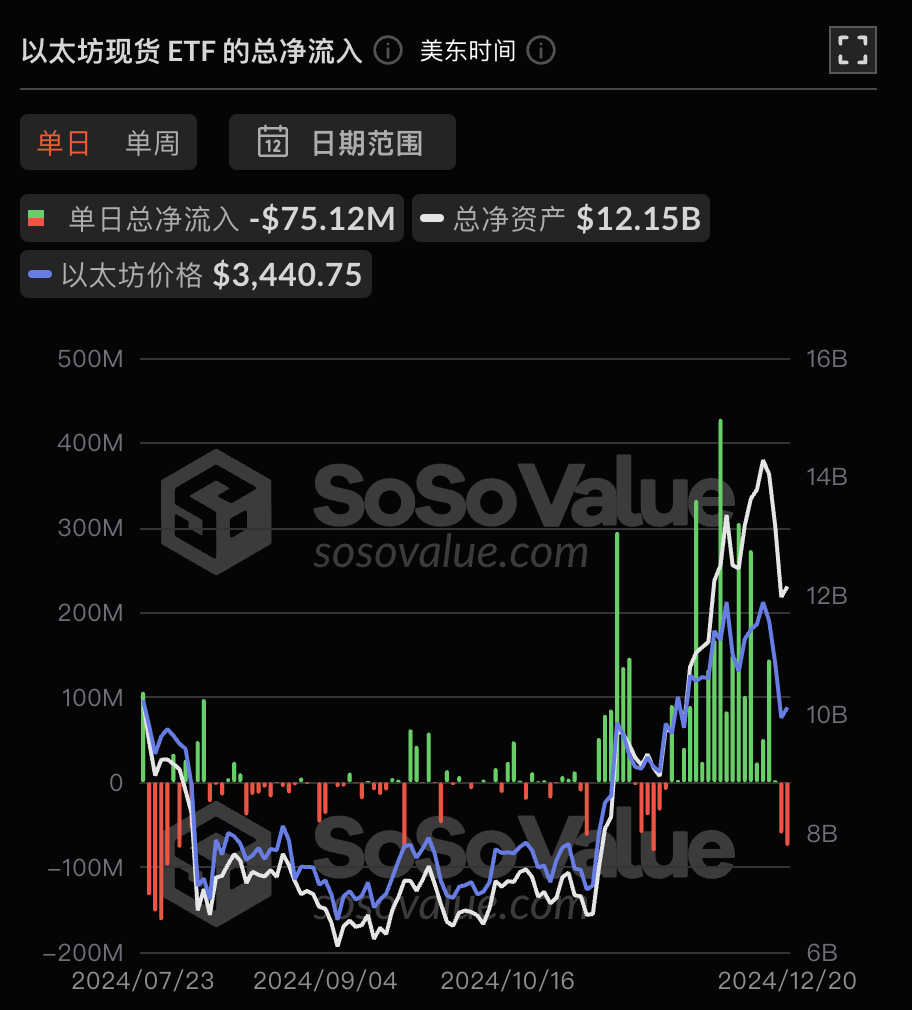912x1010 pixels.
Task: Click info icon next to 美东时间
Action: click(541, 51)
